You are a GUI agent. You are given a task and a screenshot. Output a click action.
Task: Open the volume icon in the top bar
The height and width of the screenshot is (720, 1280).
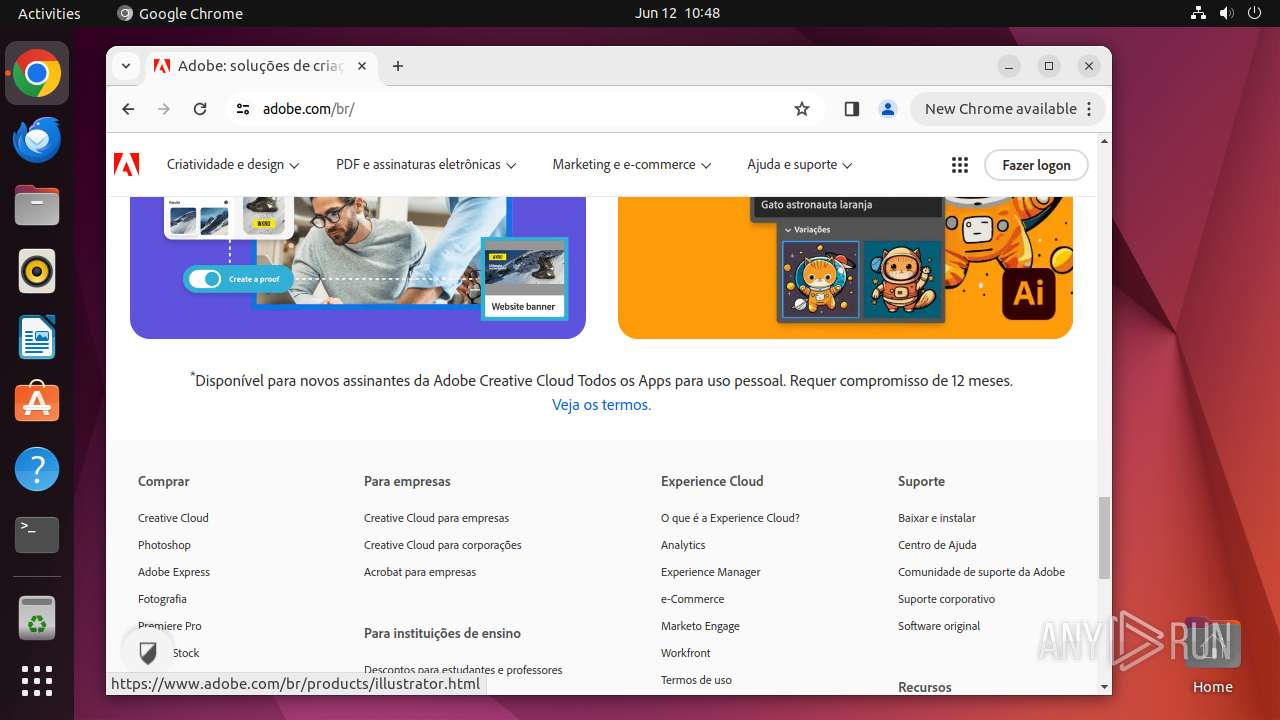1227,13
